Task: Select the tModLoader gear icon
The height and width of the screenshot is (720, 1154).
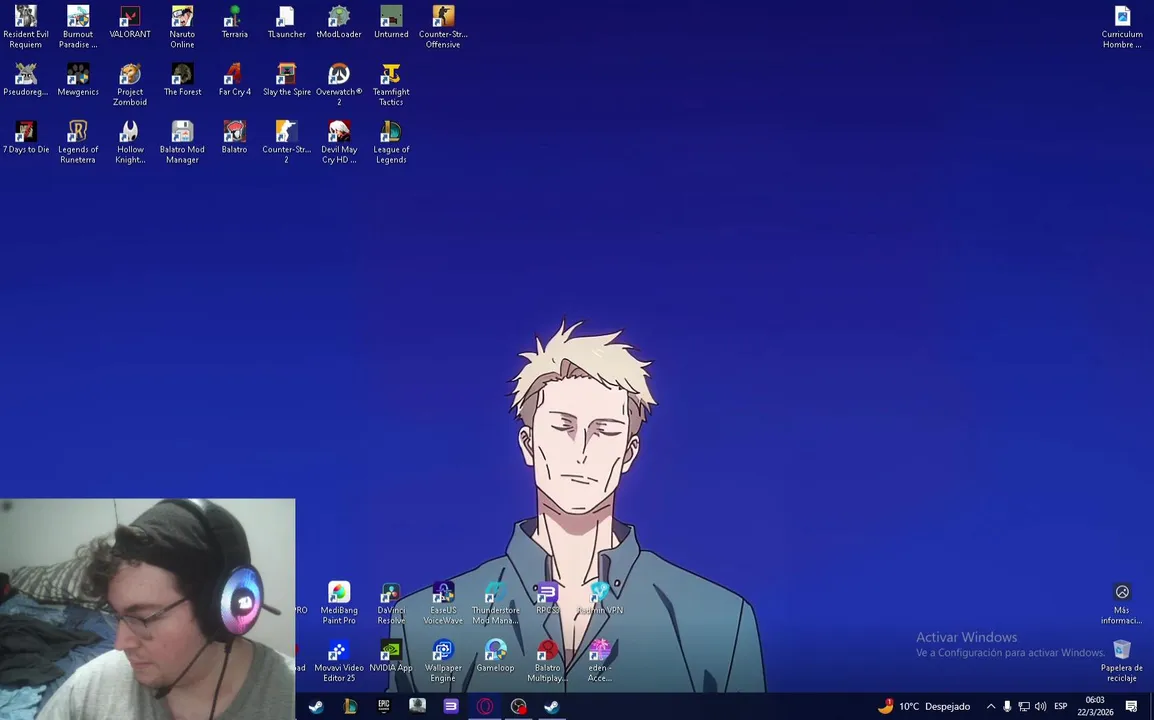Action: pyautogui.click(x=339, y=22)
